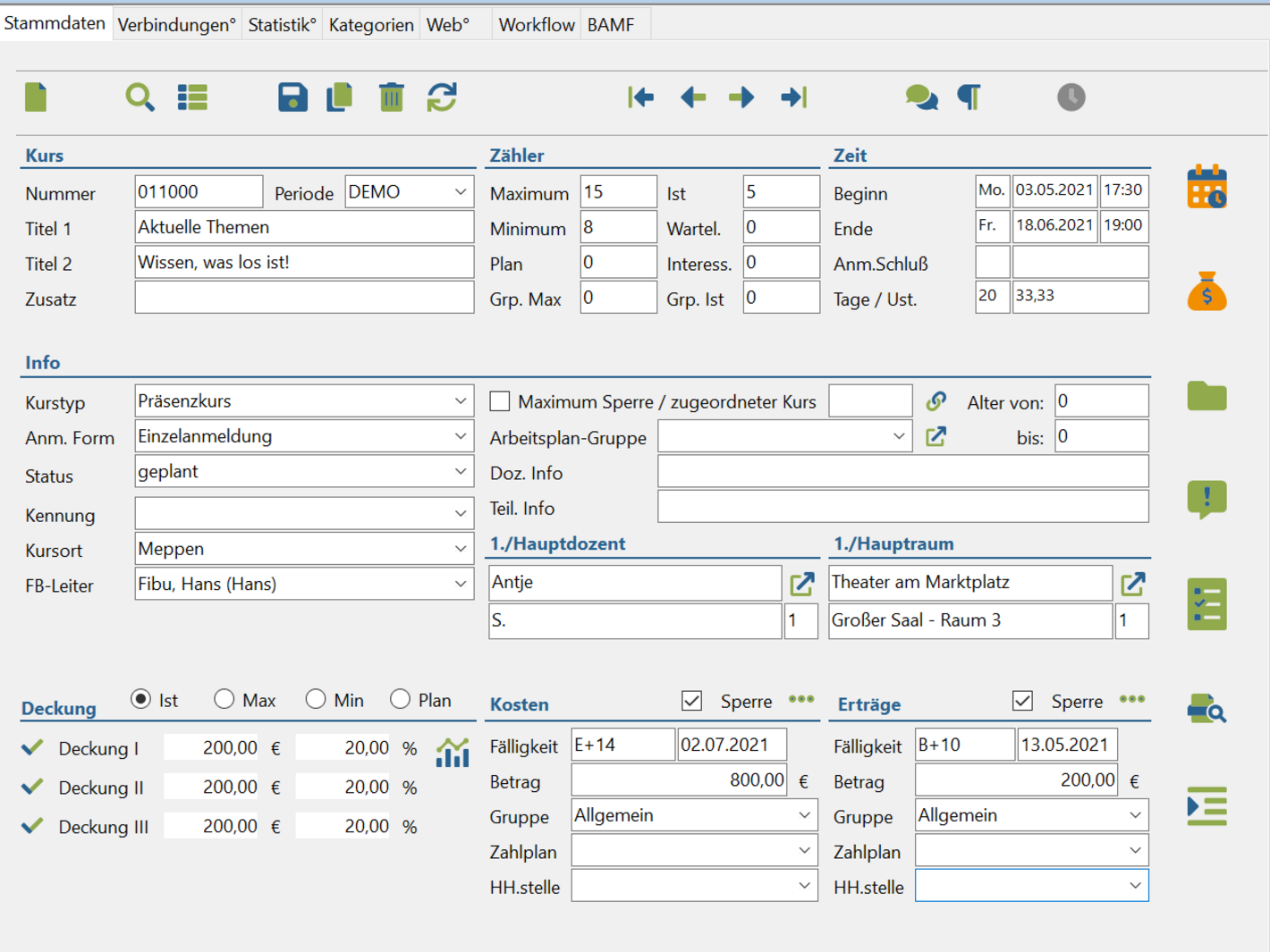Image resolution: width=1270 pixels, height=952 pixels.
Task: Jump to the first record
Action: (x=640, y=97)
